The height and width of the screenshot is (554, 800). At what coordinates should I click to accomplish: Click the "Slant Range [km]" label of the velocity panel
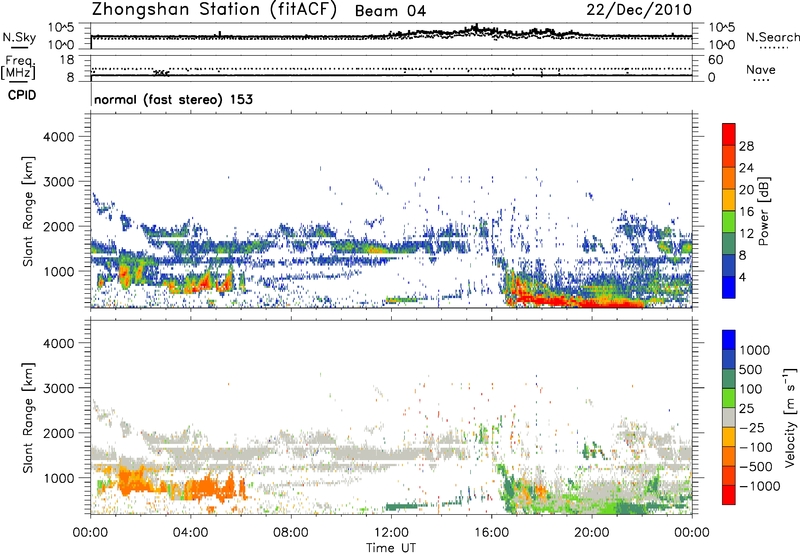coord(28,418)
